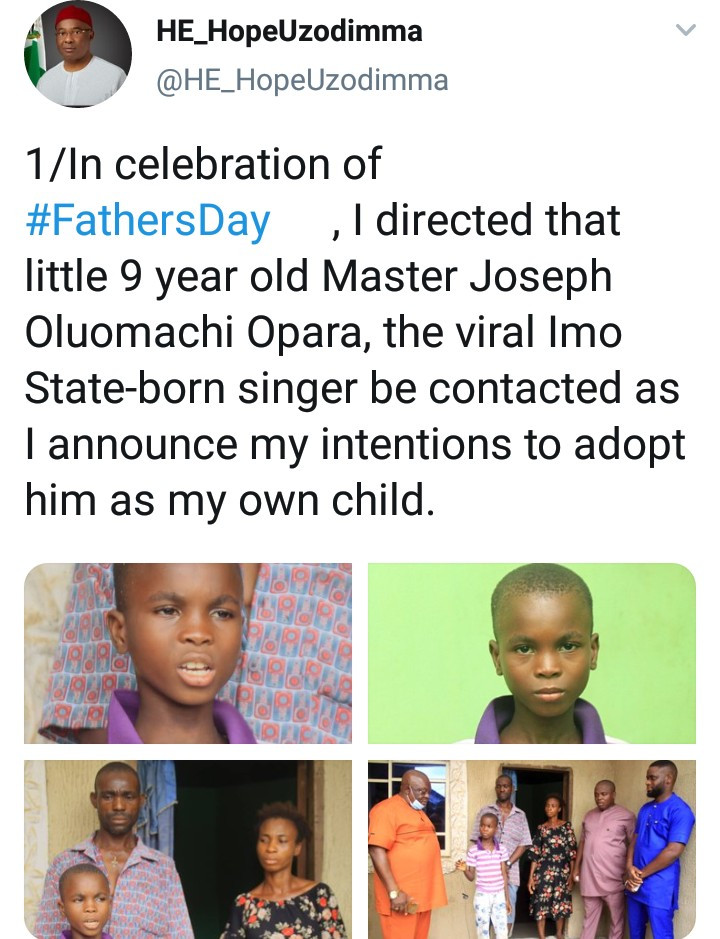This screenshot has width=720, height=939.
Task: Click the words "I directed that" in the tweet
Action: tap(497, 220)
